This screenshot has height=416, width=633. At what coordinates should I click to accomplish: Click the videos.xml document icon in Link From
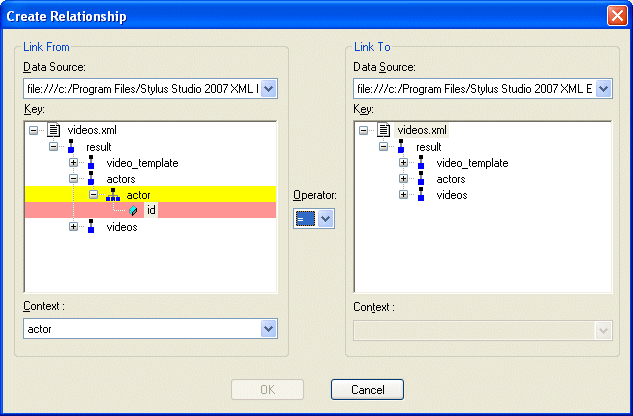click(x=54, y=130)
